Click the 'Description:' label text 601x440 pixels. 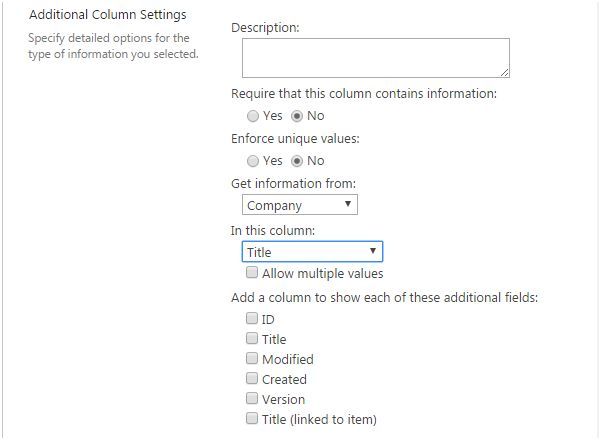tap(265, 27)
